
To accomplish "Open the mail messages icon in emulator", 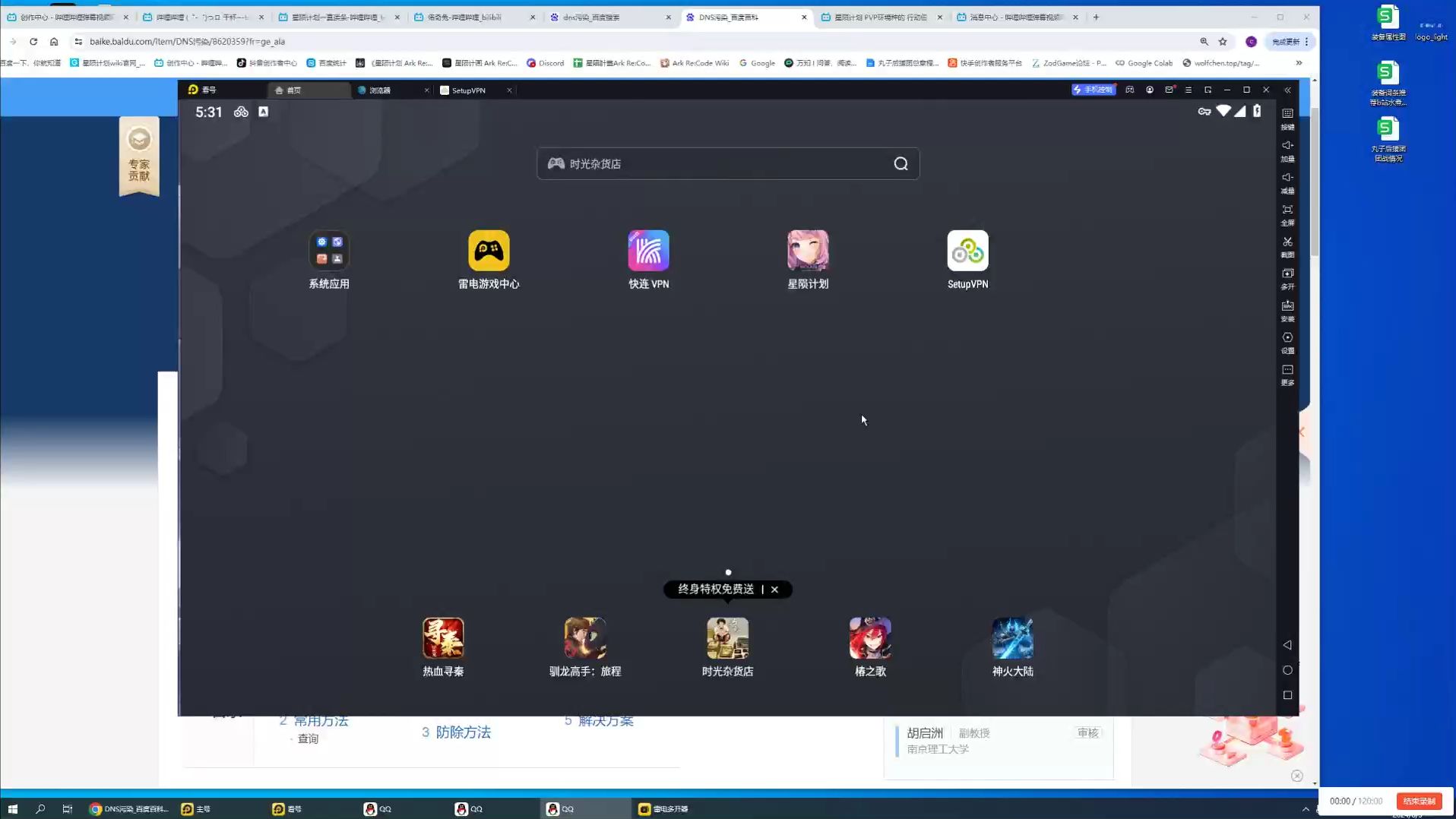I will point(1170,90).
